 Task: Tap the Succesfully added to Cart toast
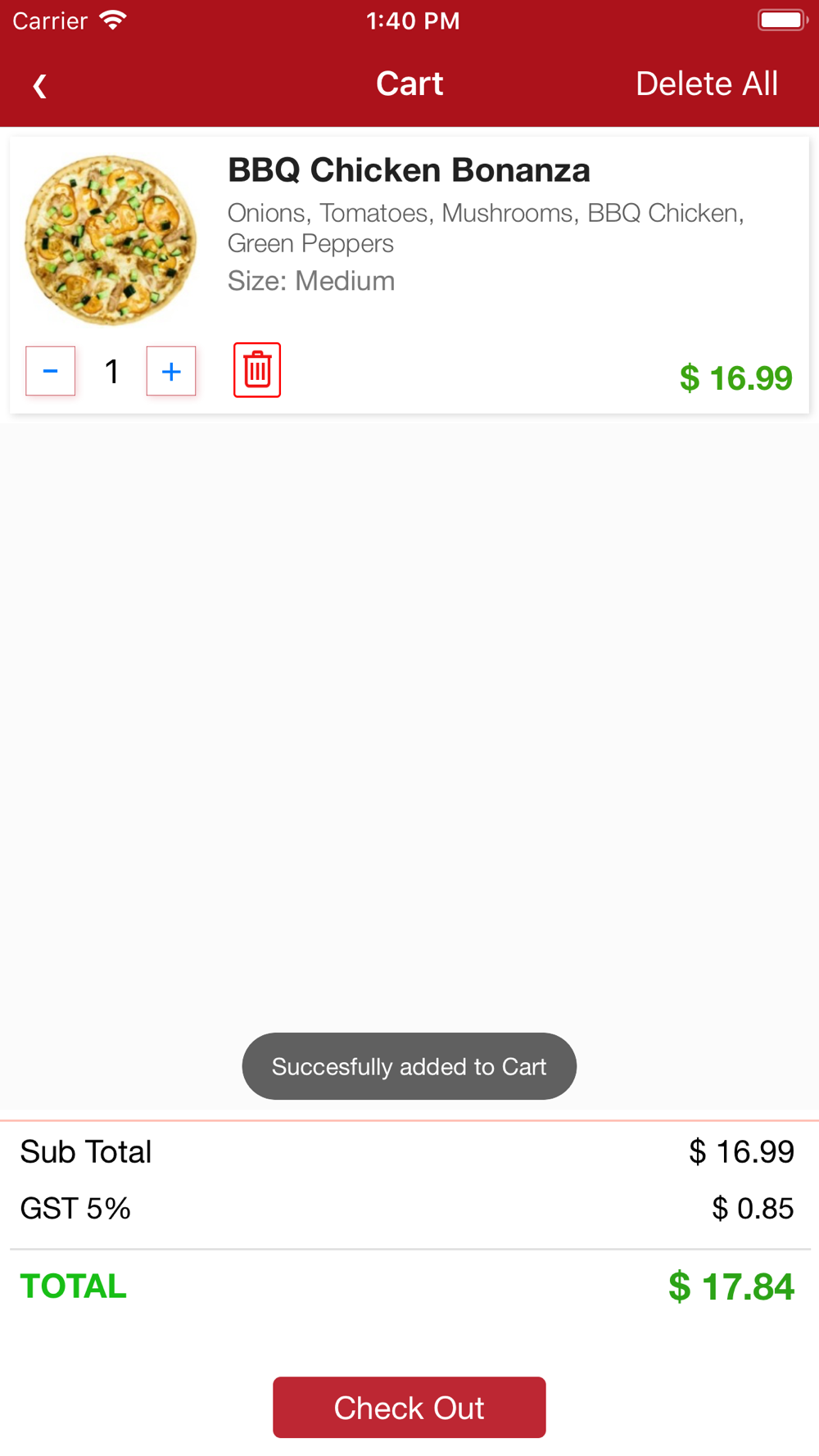tap(409, 1066)
